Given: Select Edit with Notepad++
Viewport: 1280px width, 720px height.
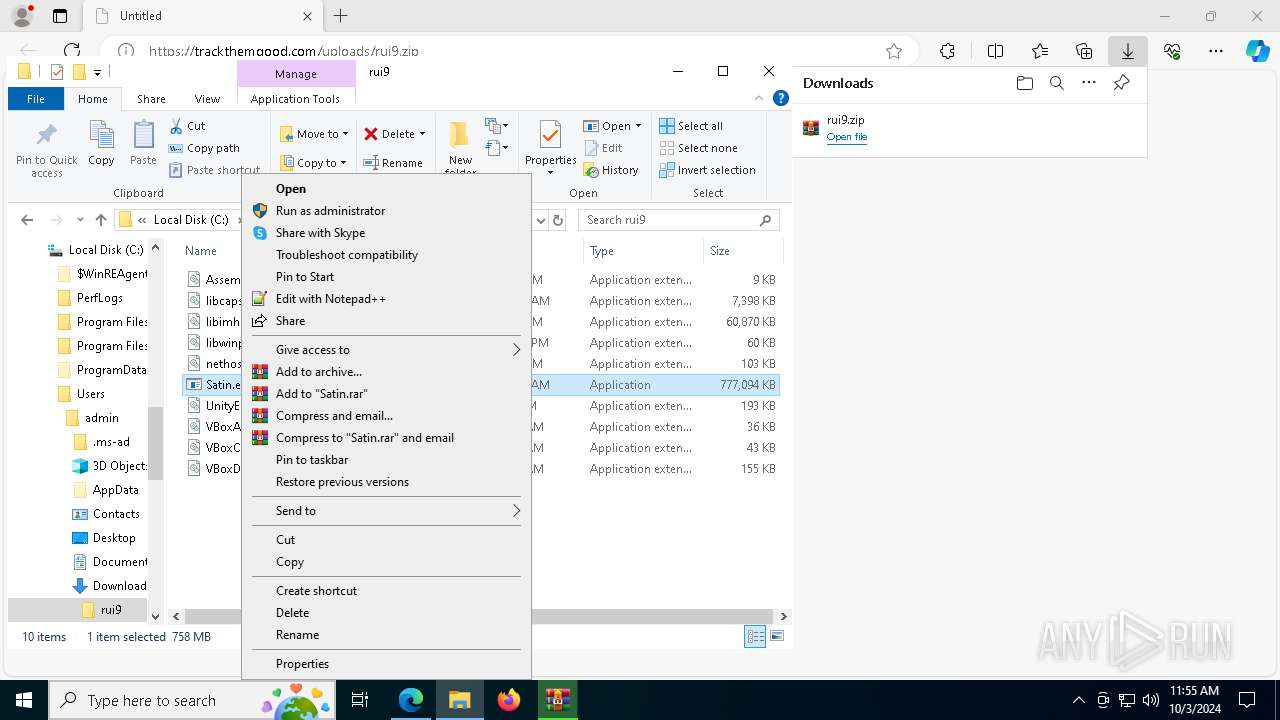Looking at the screenshot, I should point(386,299).
